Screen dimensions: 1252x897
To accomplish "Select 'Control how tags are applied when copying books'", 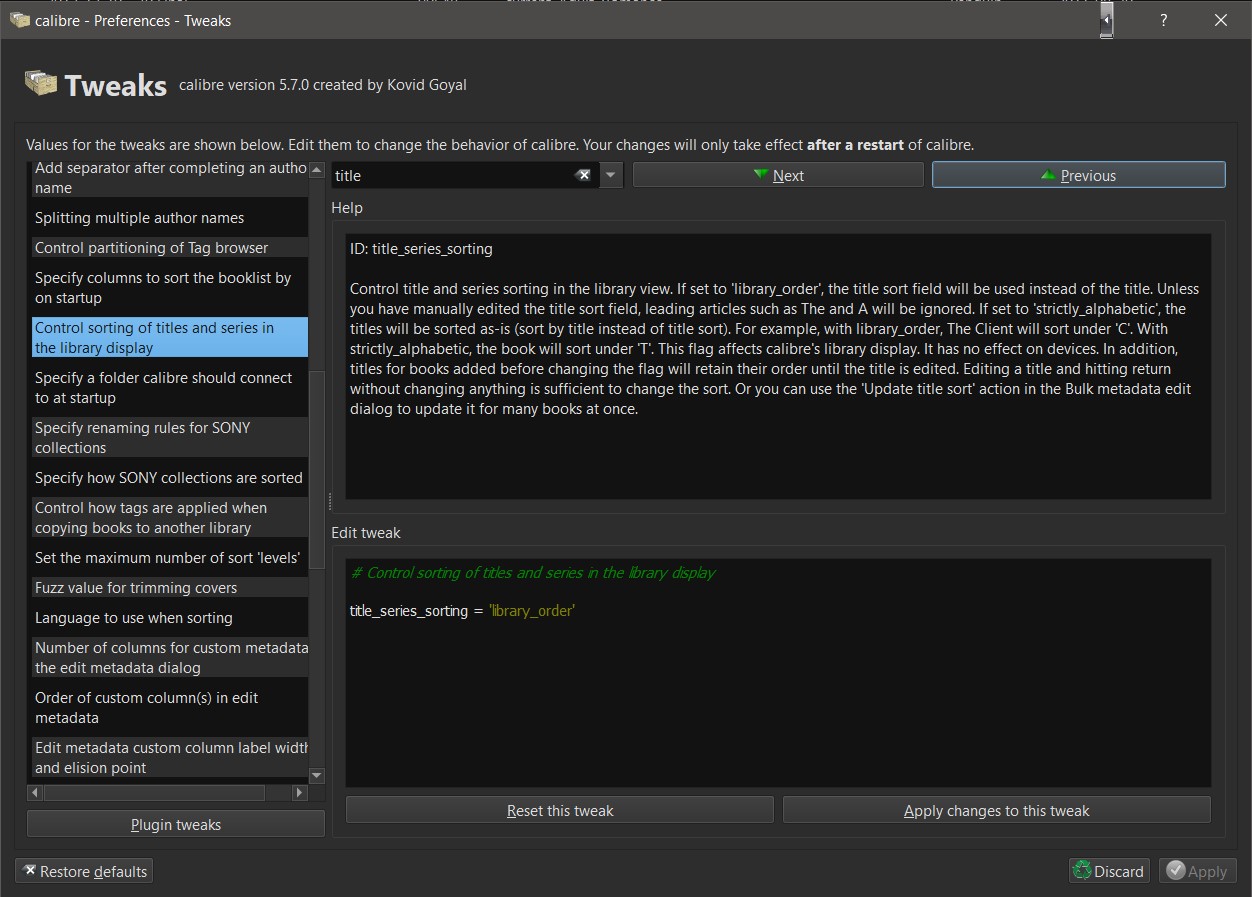I will click(x=170, y=518).
